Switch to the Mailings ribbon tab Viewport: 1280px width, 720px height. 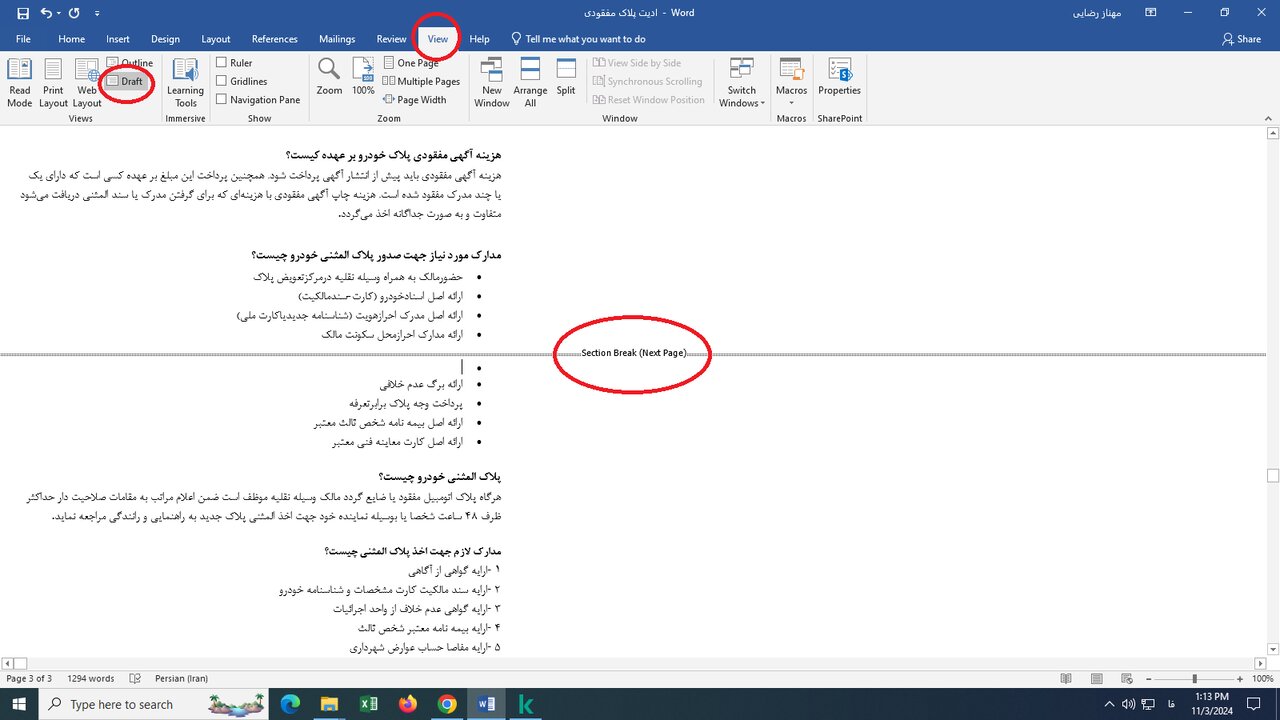(336, 39)
